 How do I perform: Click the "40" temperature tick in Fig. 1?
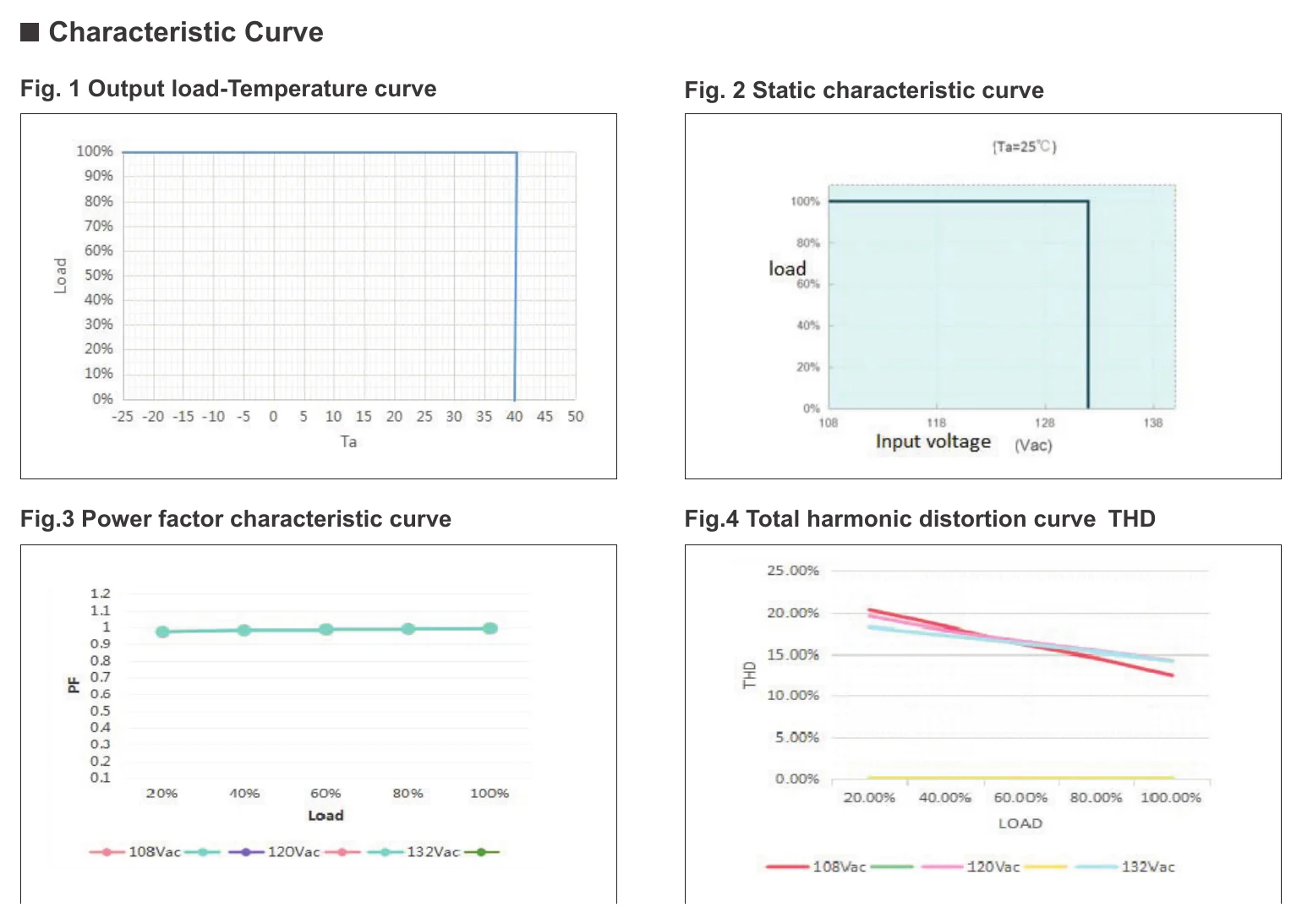click(x=514, y=416)
